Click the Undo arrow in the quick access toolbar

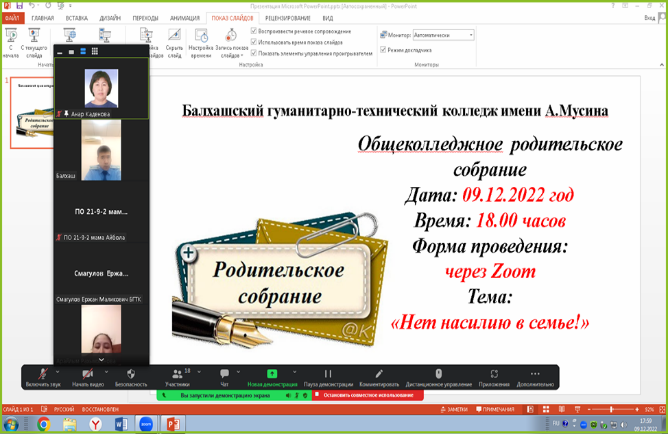point(32,6)
